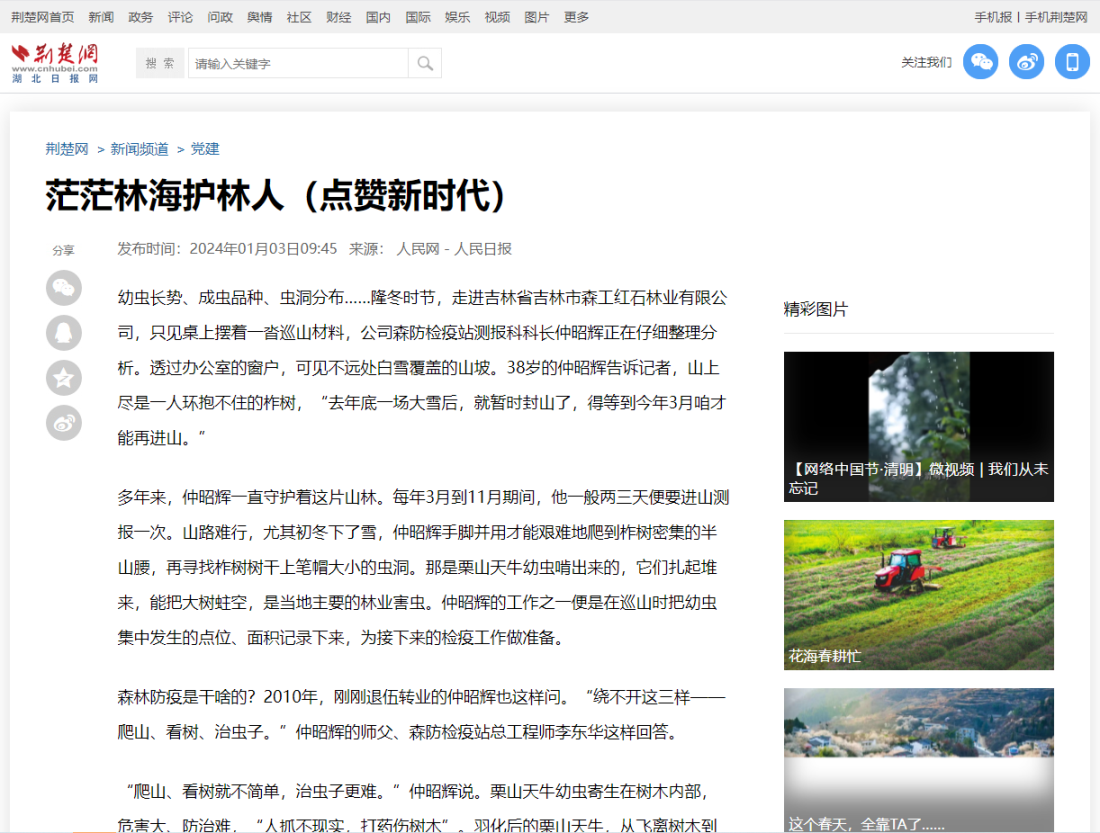The width and height of the screenshot is (1100, 833).
Task: Expand the 更多 menu in top navigation
Action: 577,17
